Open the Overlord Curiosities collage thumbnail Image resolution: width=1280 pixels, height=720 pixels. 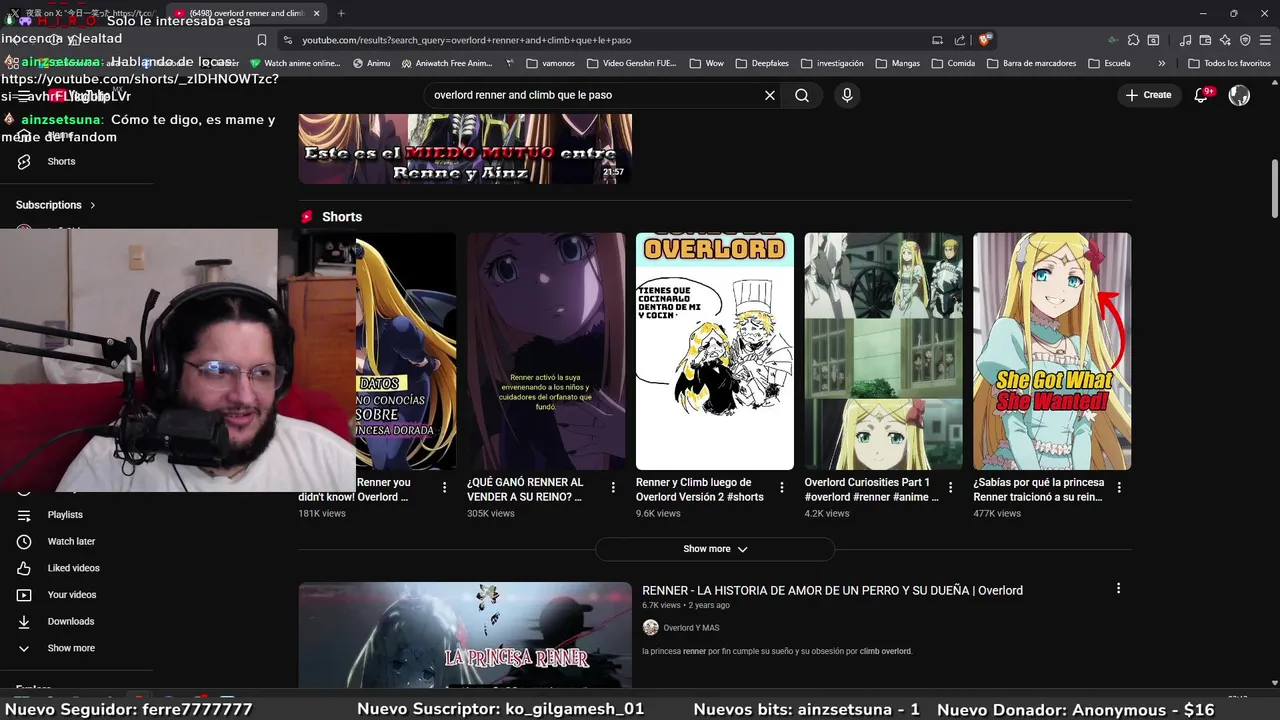tap(884, 351)
